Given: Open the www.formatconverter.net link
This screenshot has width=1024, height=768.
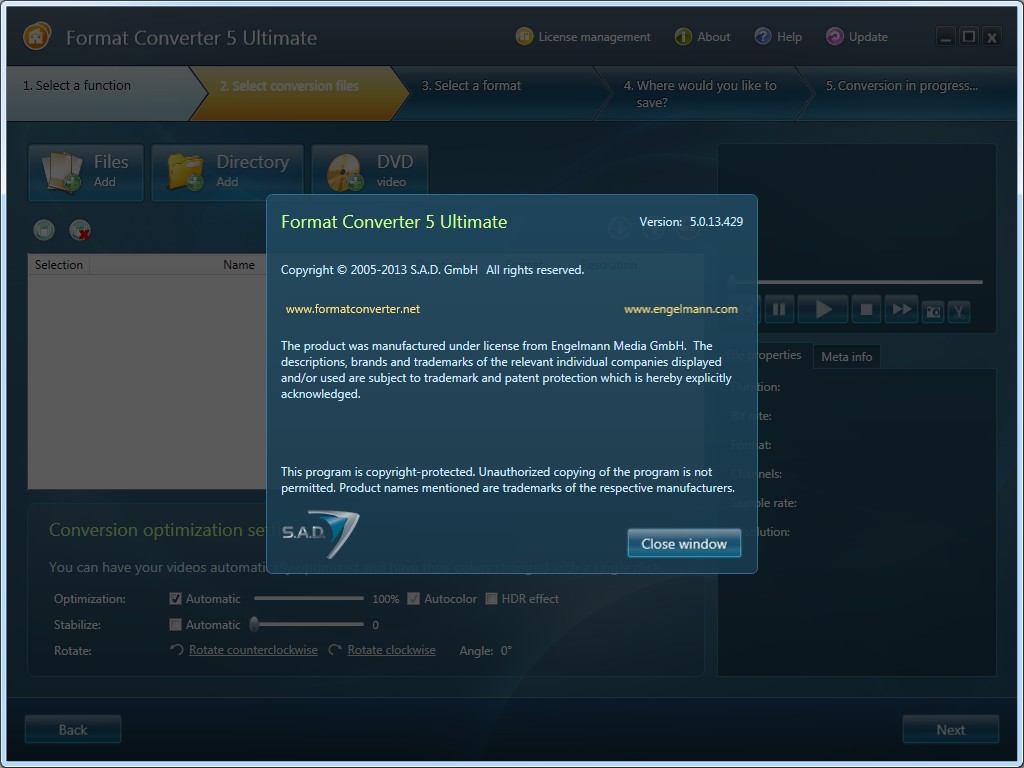Looking at the screenshot, I should 353,309.
